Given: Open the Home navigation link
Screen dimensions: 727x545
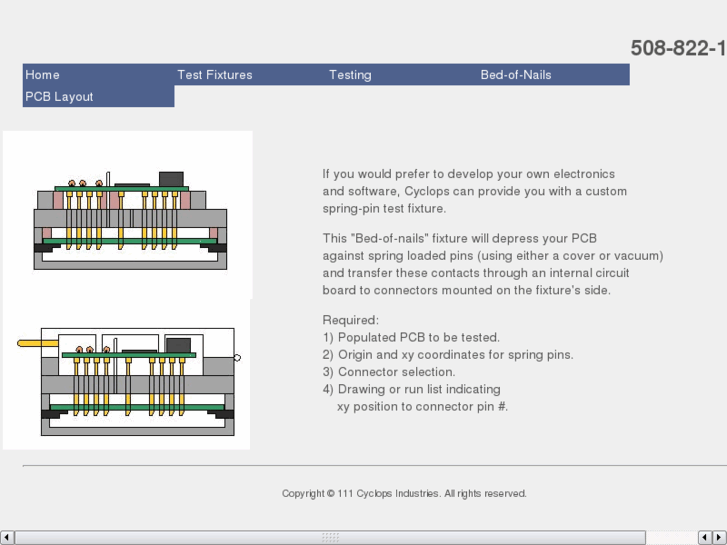Looking at the screenshot, I should 98,75.
